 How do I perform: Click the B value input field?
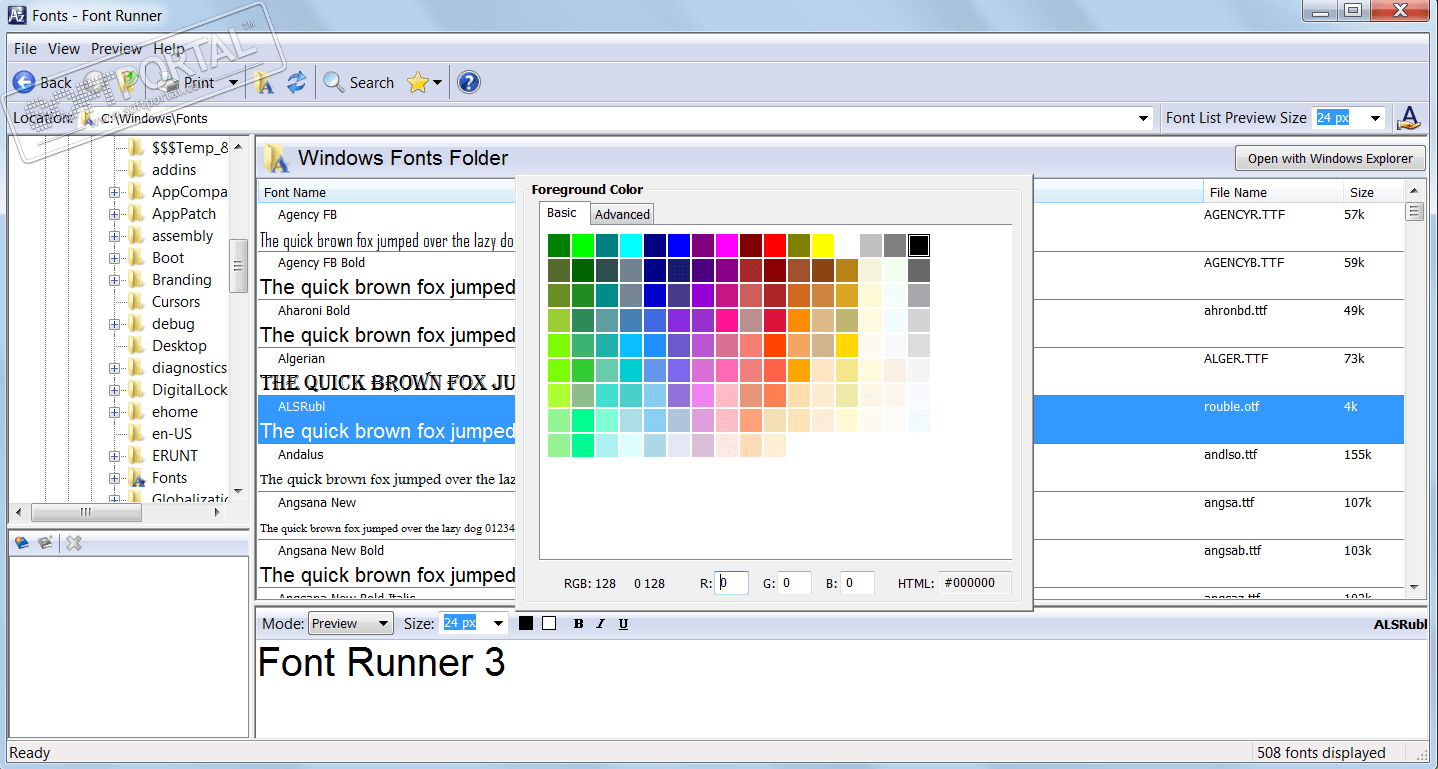pos(857,583)
